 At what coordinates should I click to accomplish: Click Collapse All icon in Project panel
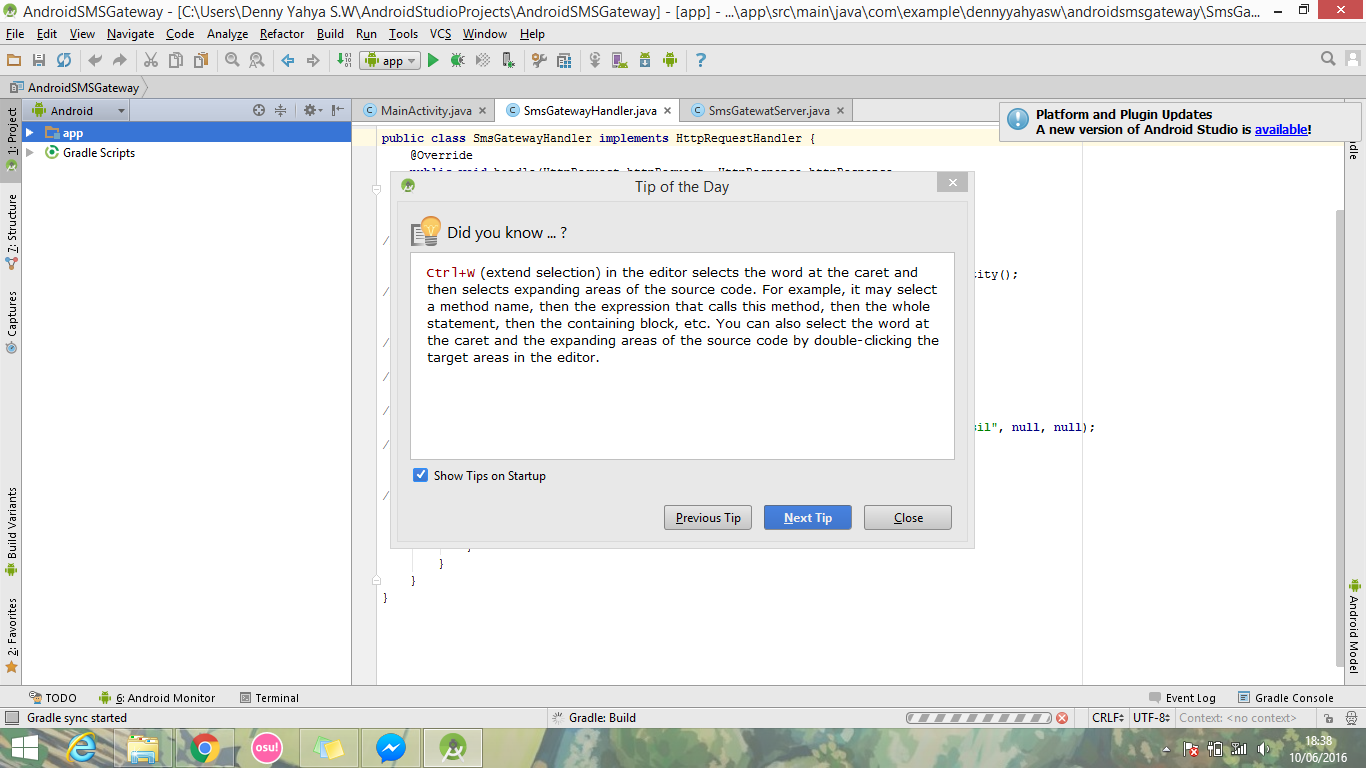click(x=281, y=110)
